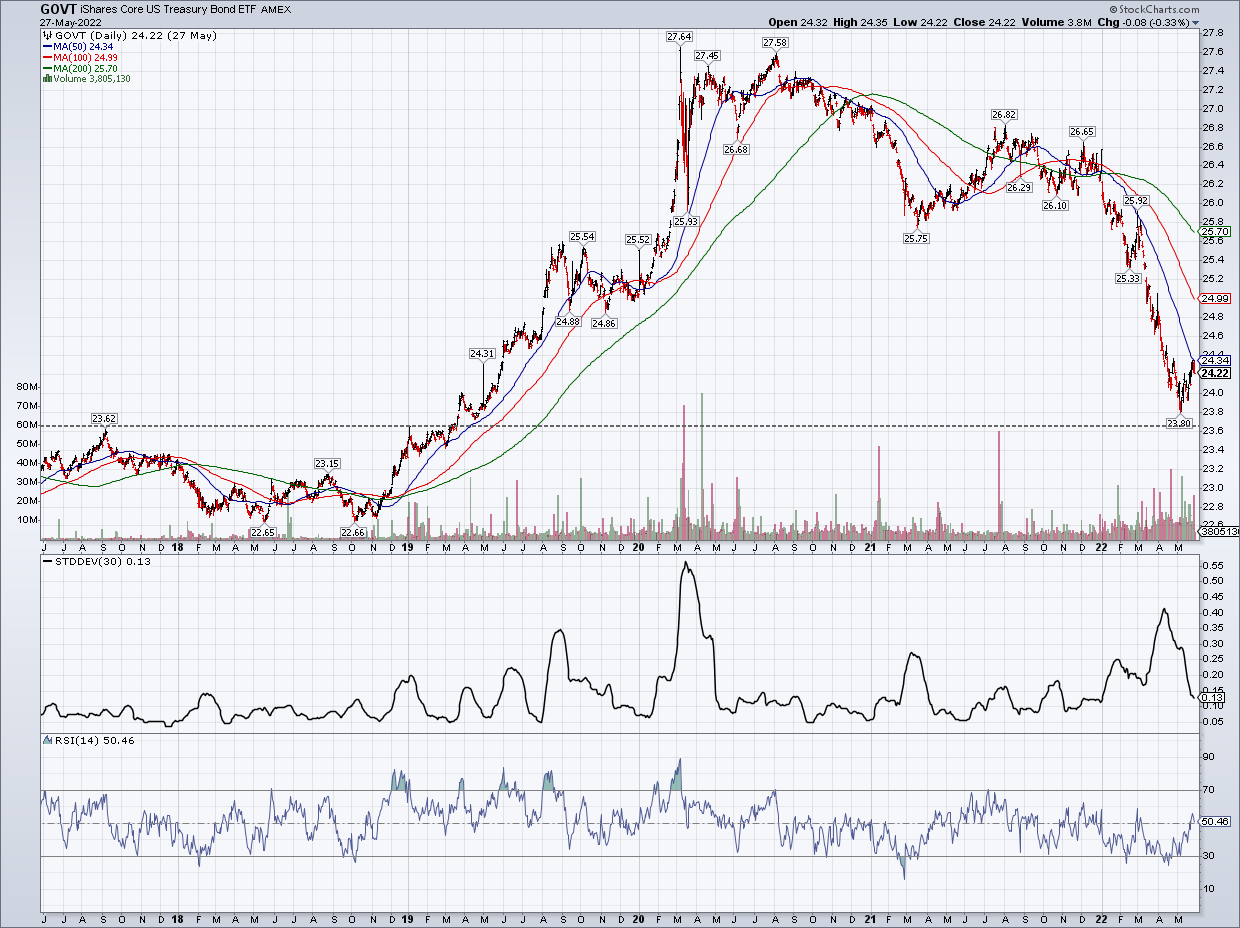Click the 27.58 price annotation
Screen dimensions: 1240x928
pos(775,43)
